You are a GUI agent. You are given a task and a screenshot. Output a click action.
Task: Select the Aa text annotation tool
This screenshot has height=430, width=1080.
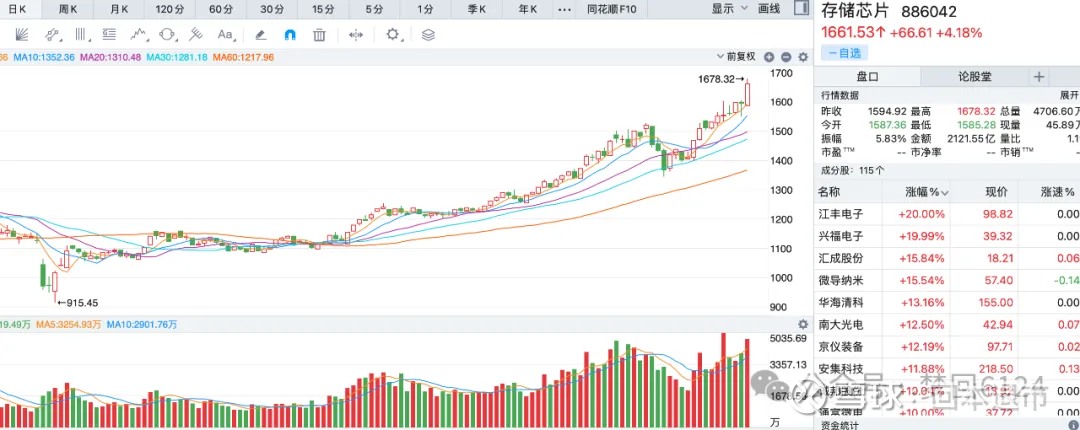(x=224, y=34)
